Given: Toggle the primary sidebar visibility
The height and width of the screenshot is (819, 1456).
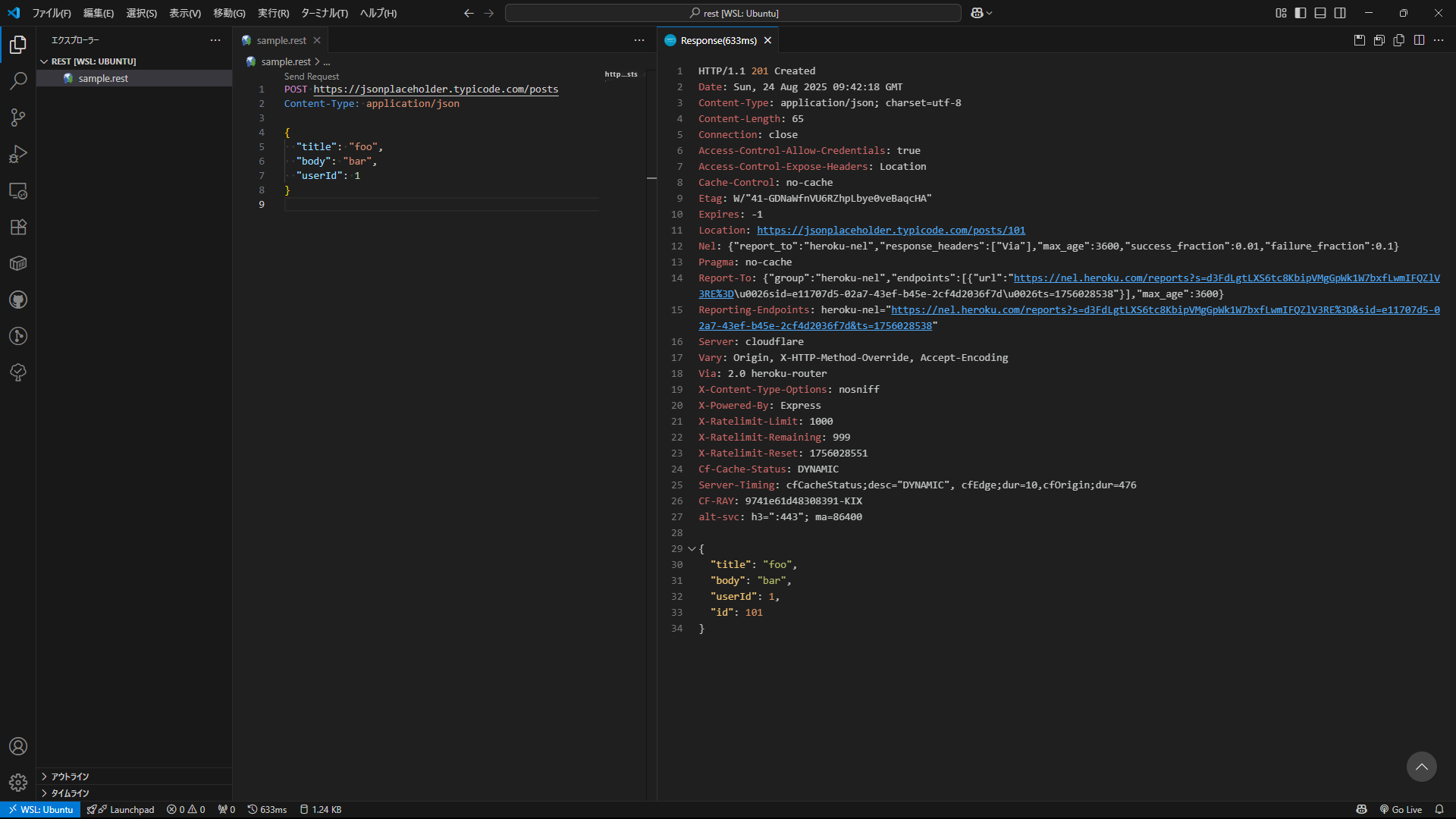Looking at the screenshot, I should point(1301,13).
